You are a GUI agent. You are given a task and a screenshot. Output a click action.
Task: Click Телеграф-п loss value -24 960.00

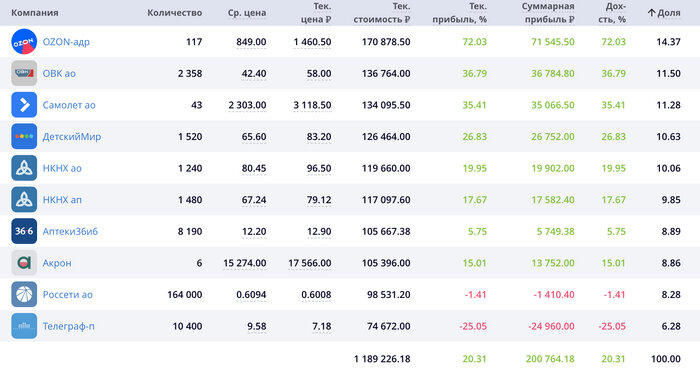tap(551, 327)
